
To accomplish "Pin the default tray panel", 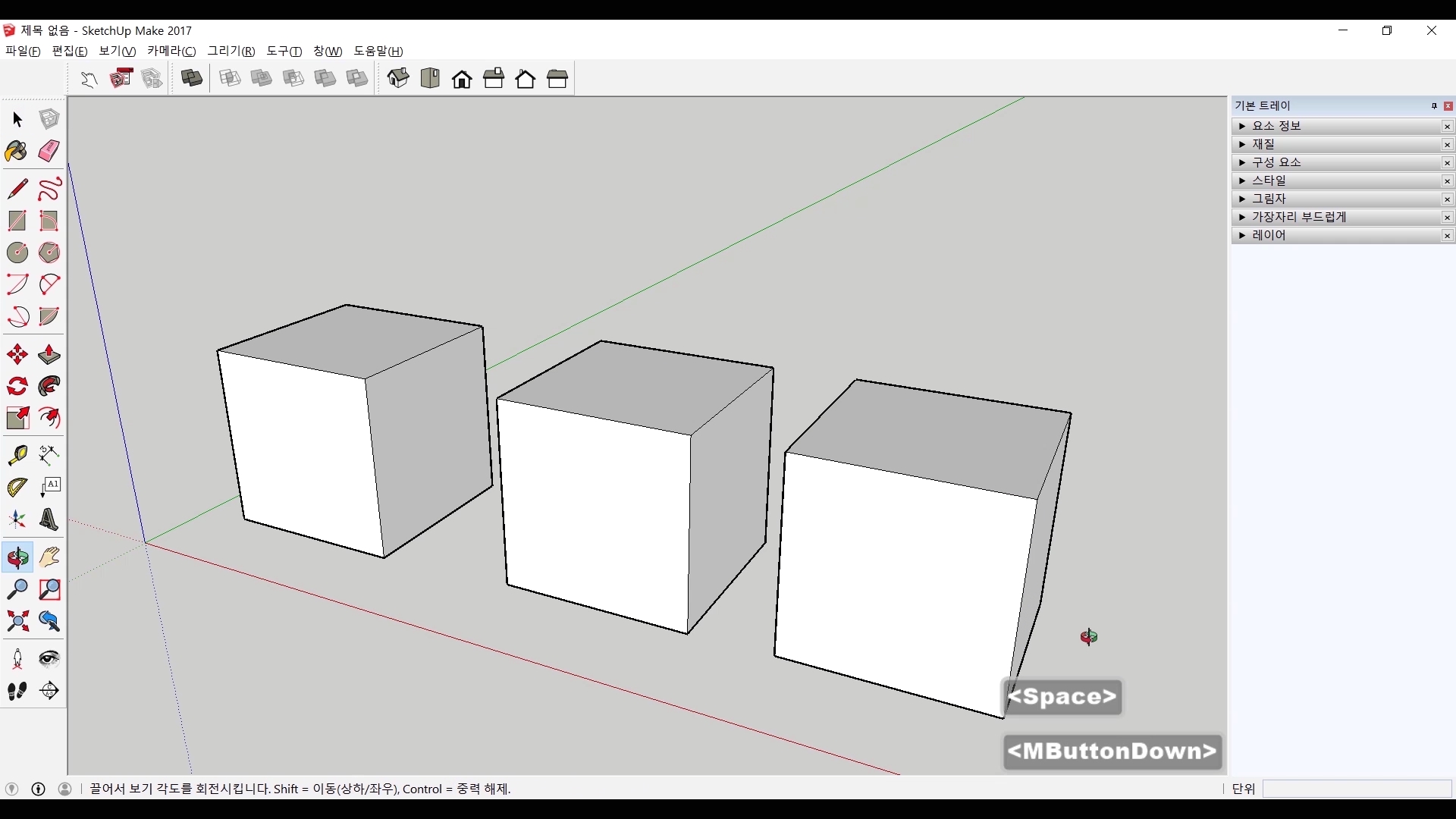I will (1434, 106).
